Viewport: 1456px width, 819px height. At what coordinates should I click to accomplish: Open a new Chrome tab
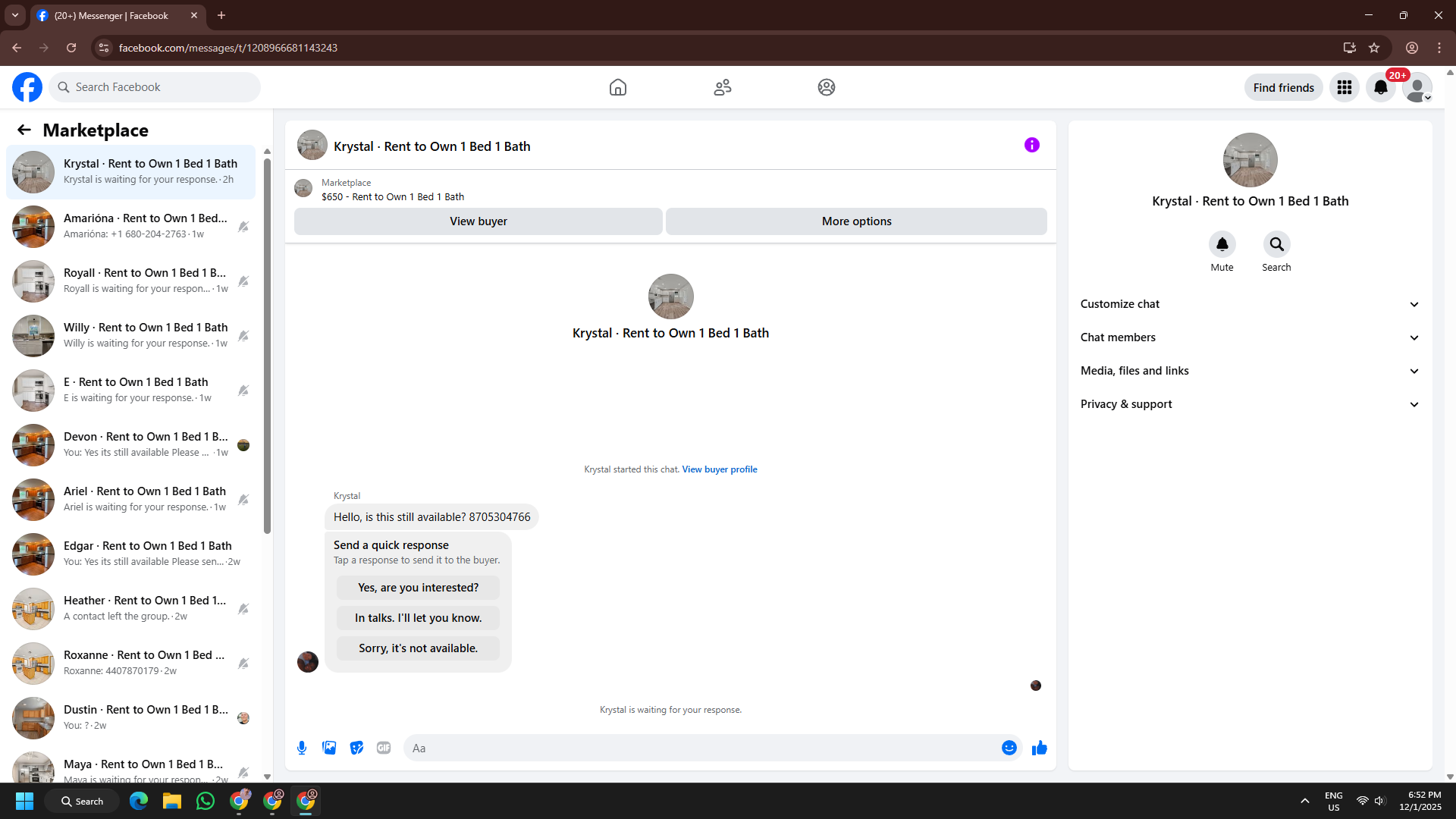(x=221, y=15)
